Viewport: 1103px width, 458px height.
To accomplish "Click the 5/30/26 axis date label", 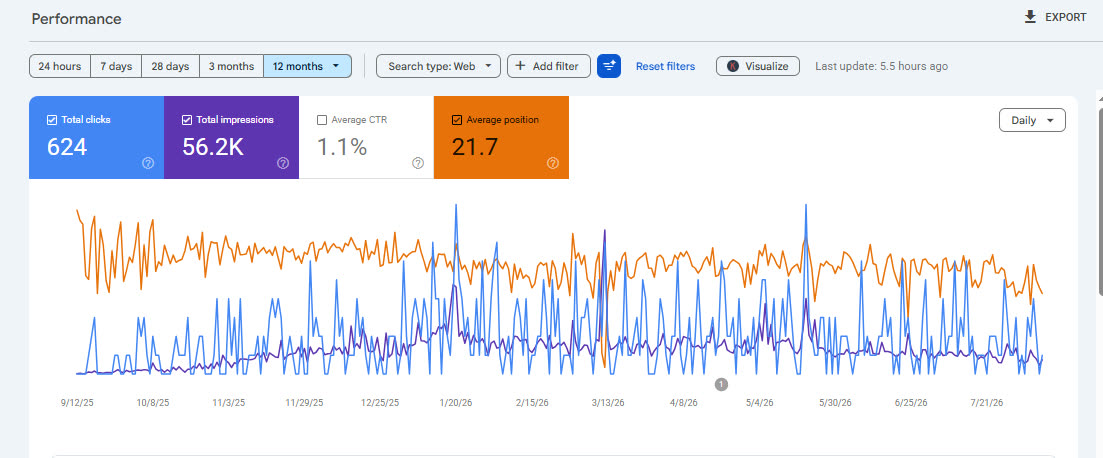I will coord(835,403).
